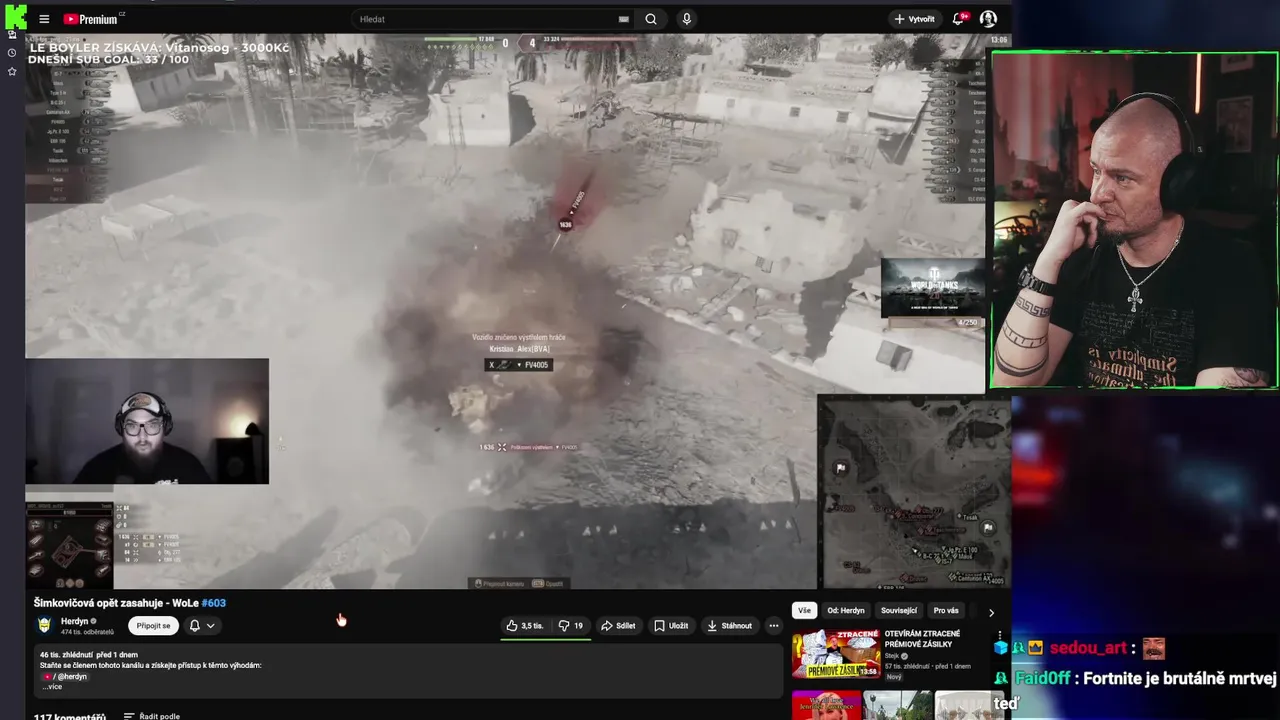Dislike the video showing 19
The height and width of the screenshot is (720, 1280).
(x=571, y=626)
